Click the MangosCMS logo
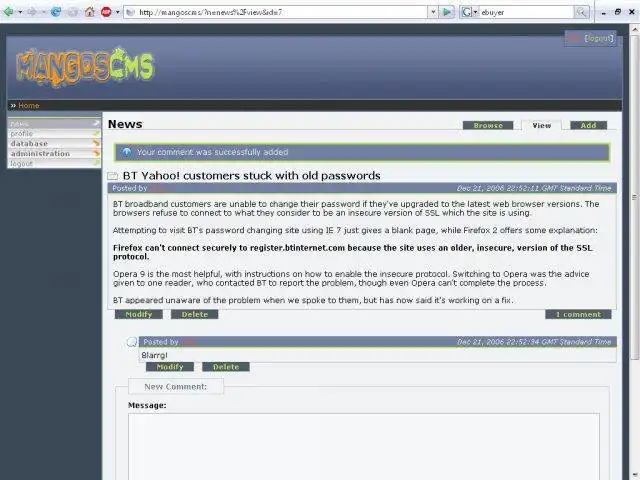The image size is (640, 480). [85, 66]
